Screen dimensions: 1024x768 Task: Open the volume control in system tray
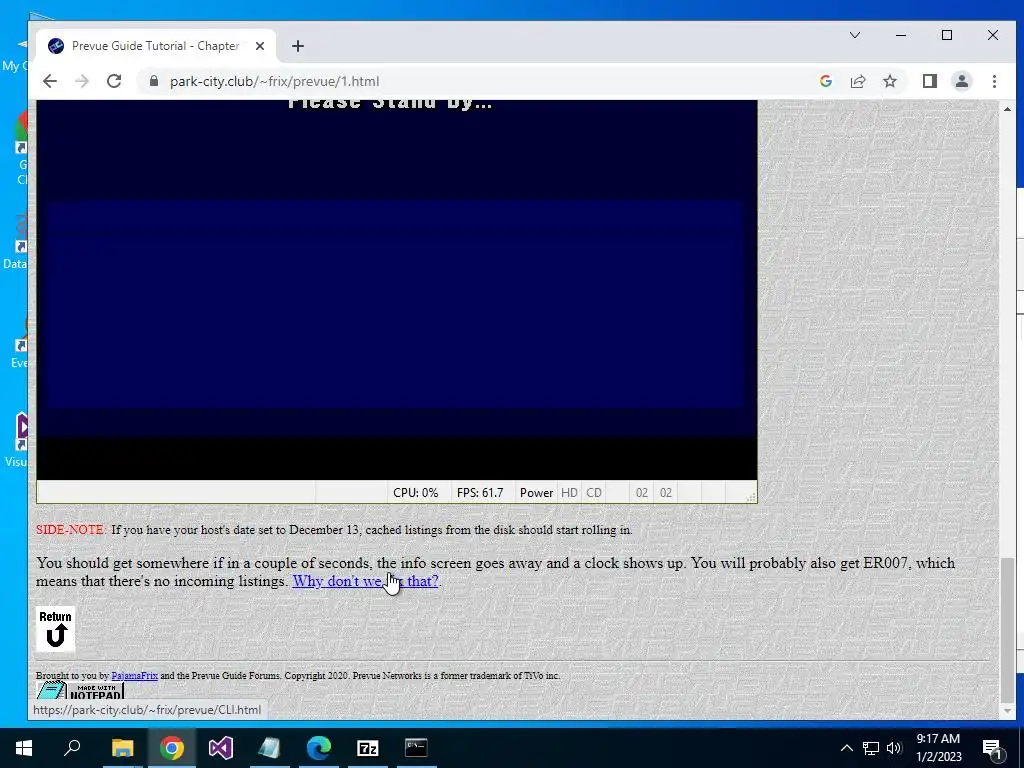[894, 748]
